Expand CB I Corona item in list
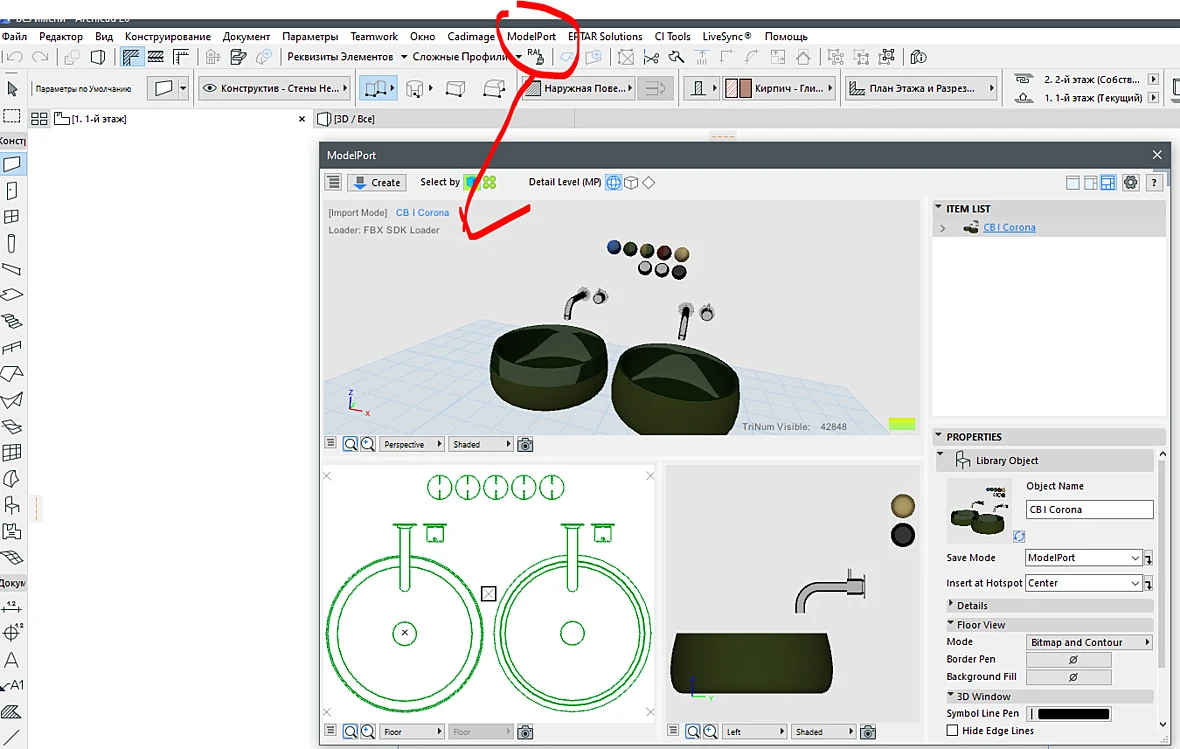The height and width of the screenshot is (749, 1180). [943, 228]
